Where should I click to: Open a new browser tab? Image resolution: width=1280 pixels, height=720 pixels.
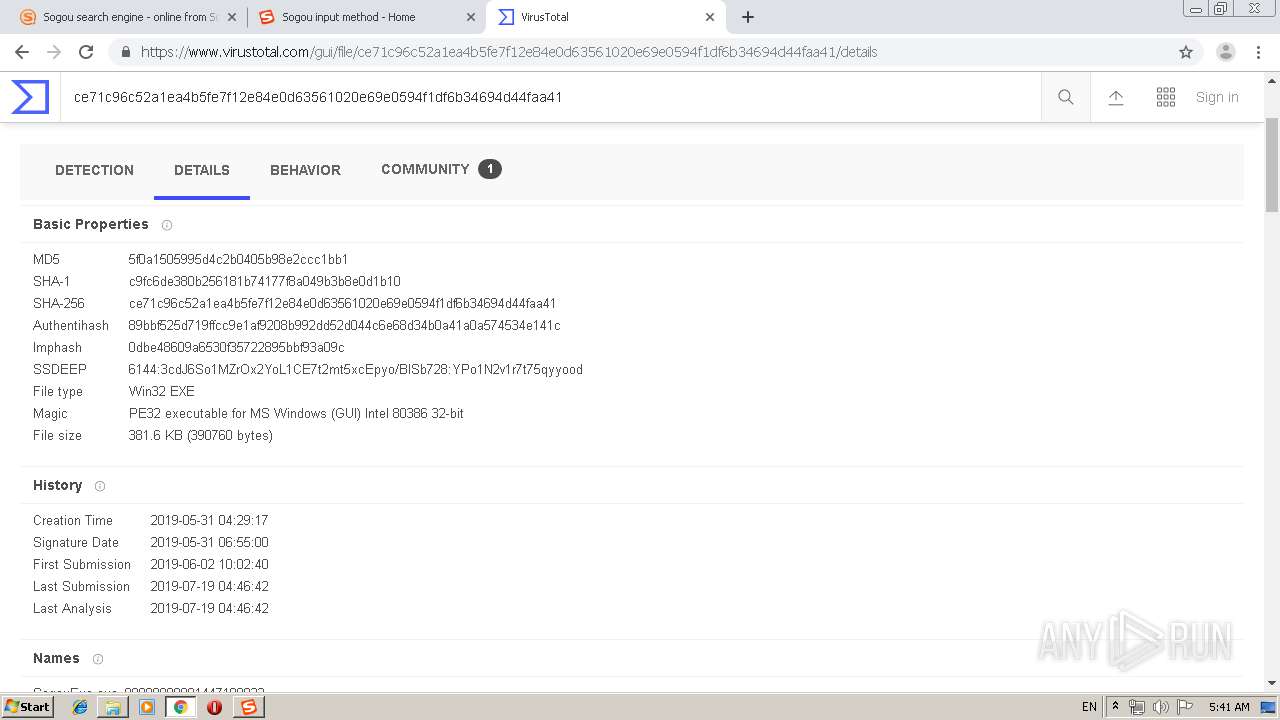click(x=748, y=17)
